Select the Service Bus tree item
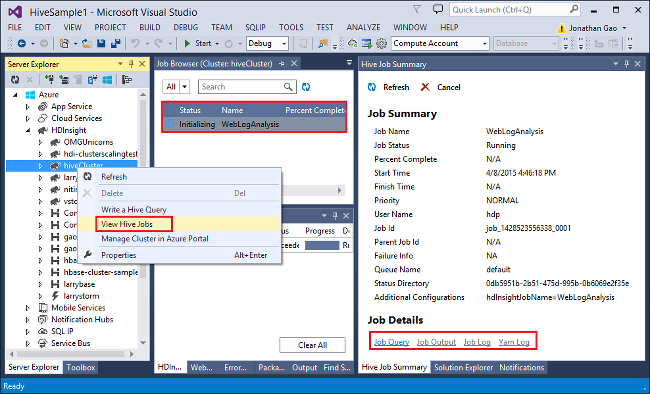 70,343
